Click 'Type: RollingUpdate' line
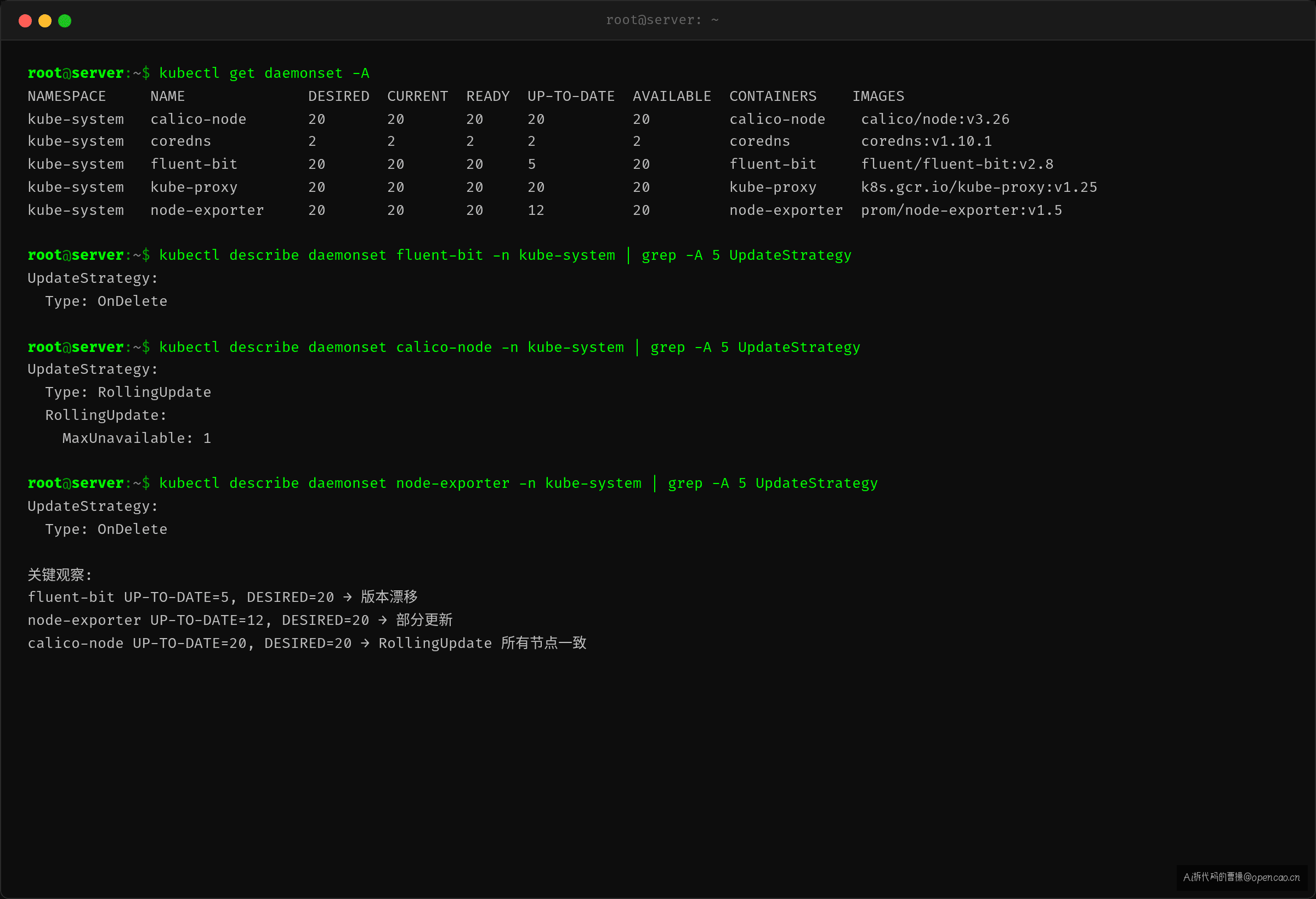 coord(128,392)
